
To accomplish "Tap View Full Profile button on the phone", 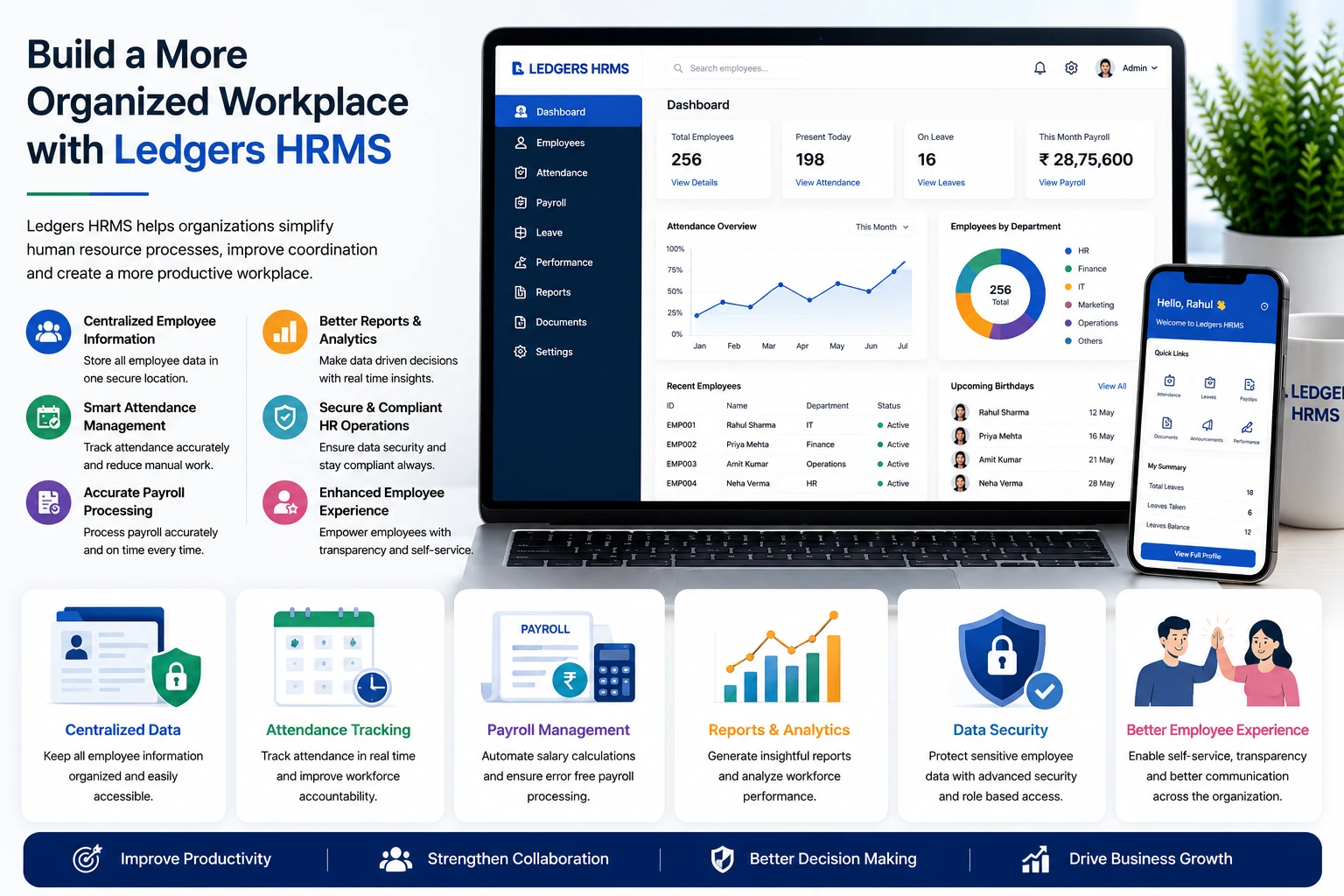I will (1198, 555).
